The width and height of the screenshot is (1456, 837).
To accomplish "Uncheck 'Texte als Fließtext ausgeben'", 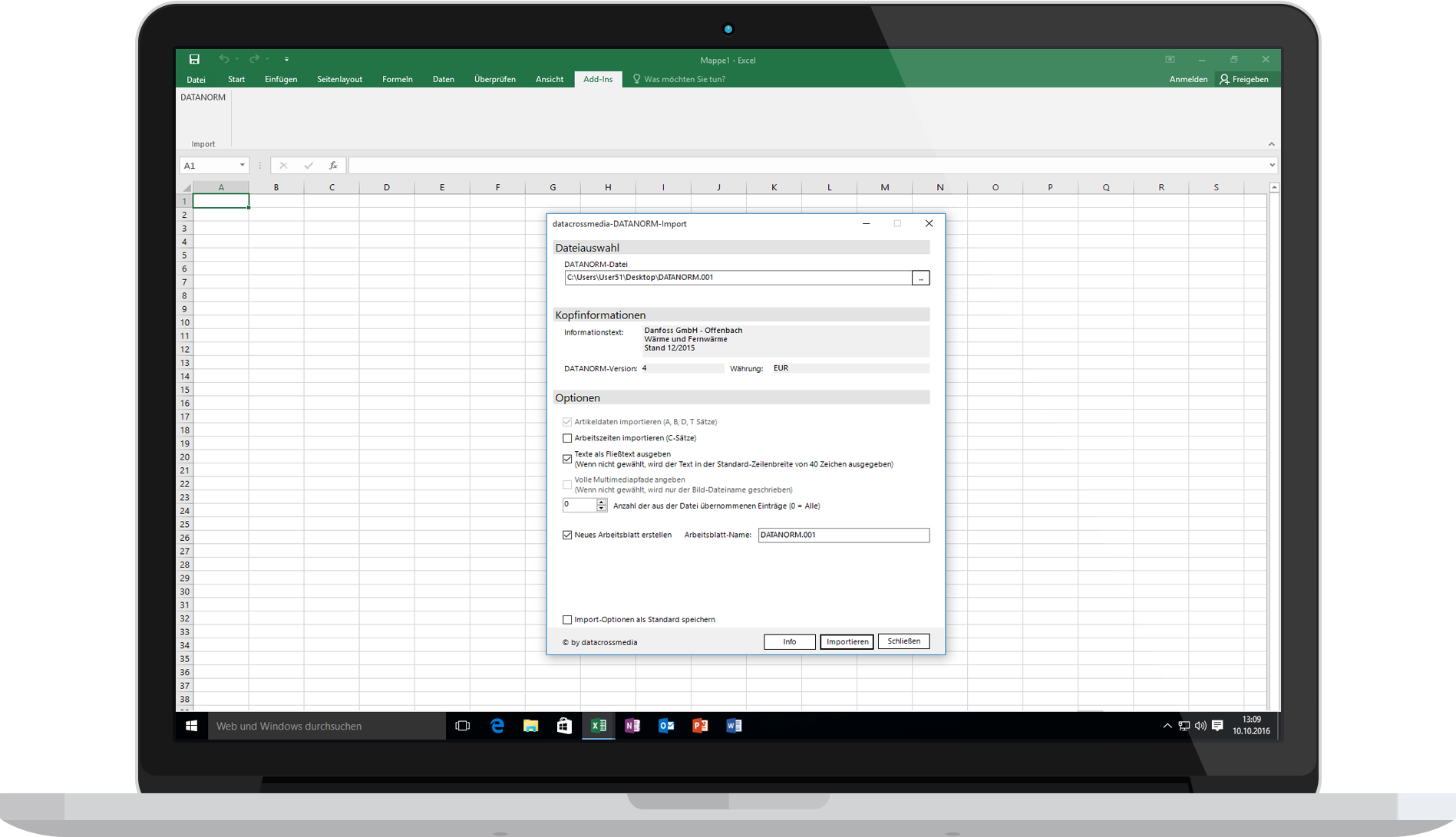I will coord(567,458).
